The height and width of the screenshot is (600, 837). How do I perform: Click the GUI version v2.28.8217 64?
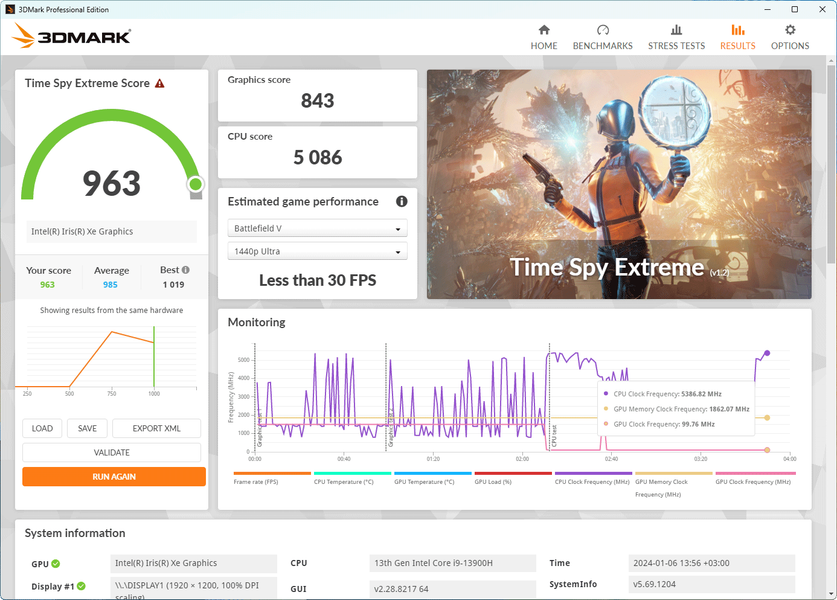click(452, 589)
